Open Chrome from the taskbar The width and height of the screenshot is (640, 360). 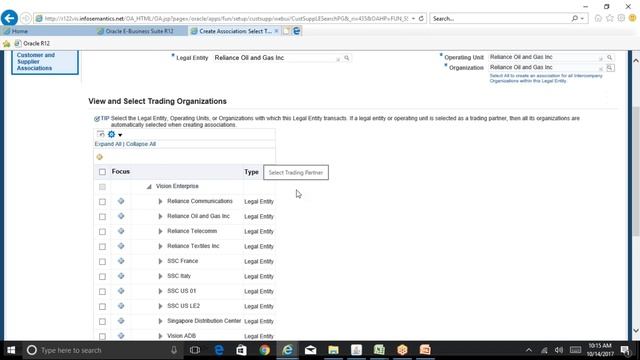(x=264, y=350)
